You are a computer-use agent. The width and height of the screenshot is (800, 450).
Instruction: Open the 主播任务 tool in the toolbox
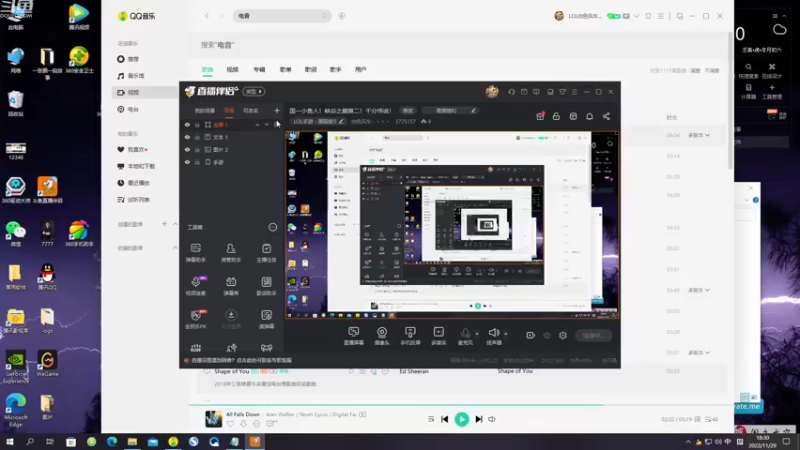(266, 253)
